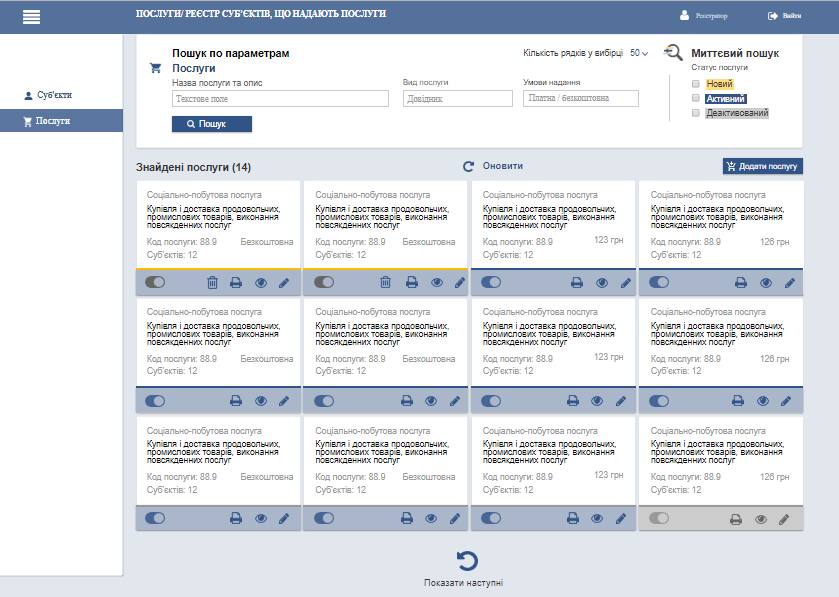Open the hamburger menu in the header
The width and height of the screenshot is (839, 597).
coord(30,17)
